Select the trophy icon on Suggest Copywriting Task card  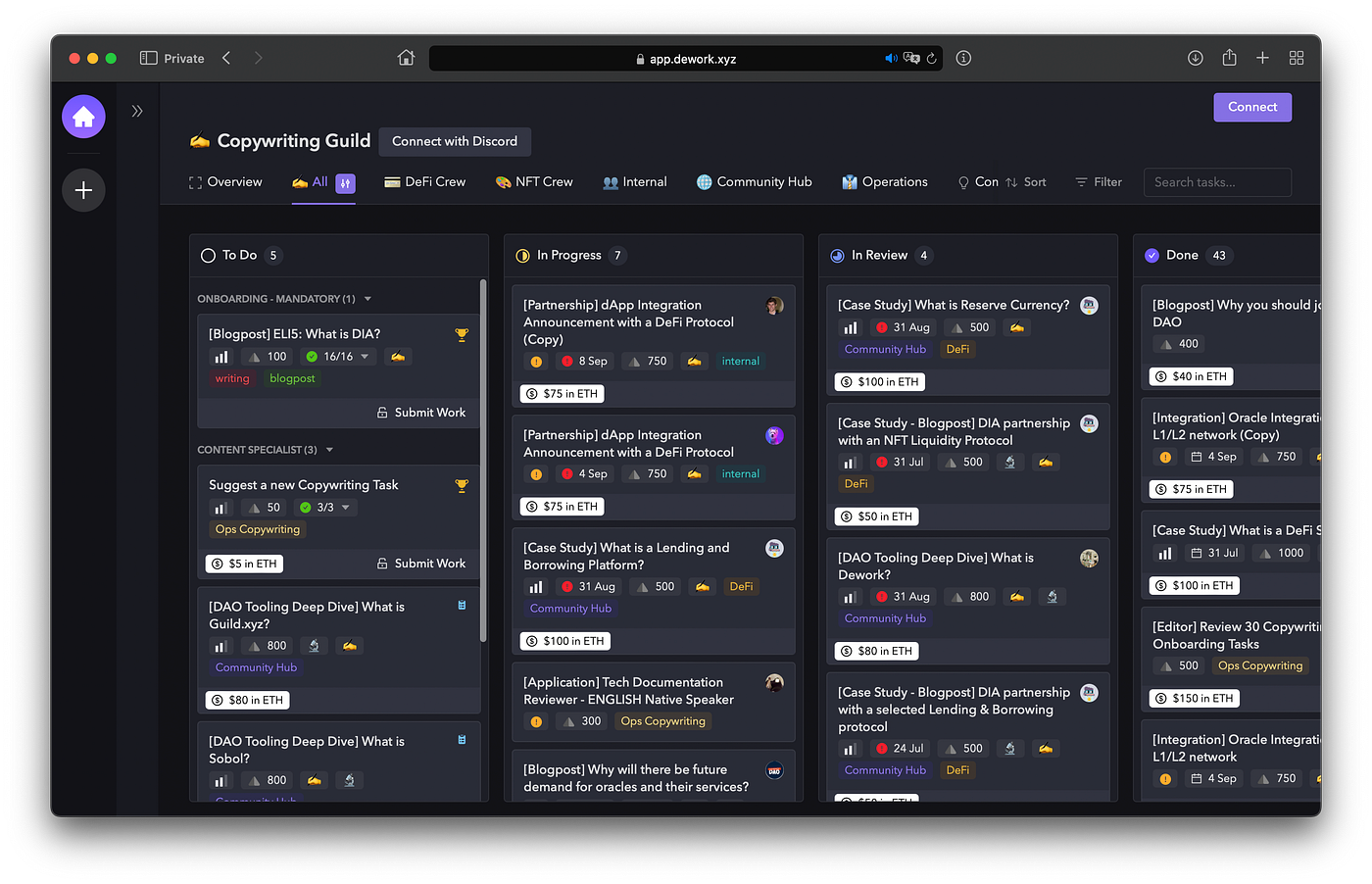[x=462, y=486]
